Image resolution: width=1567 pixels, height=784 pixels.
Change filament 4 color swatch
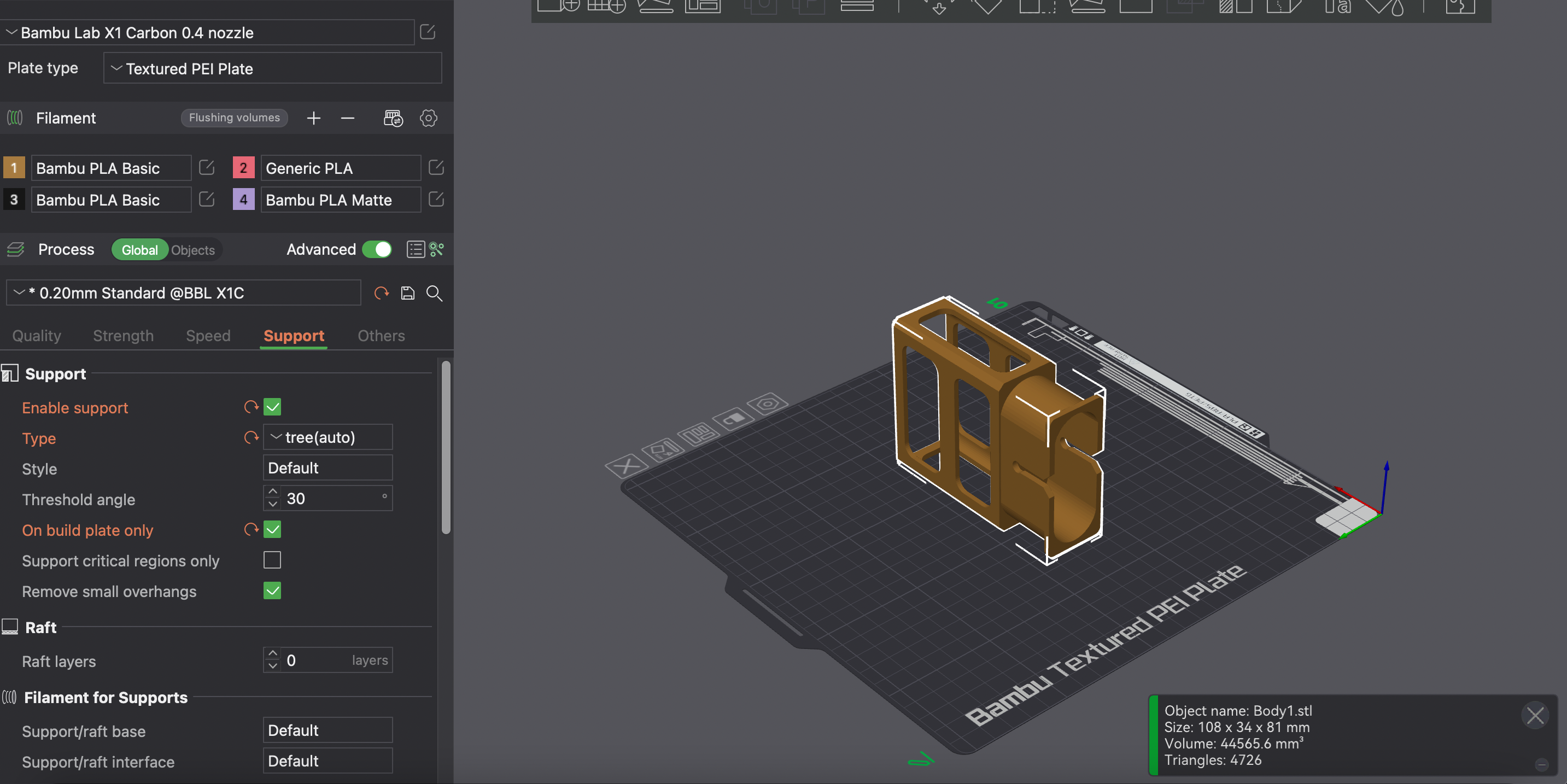pyautogui.click(x=243, y=200)
